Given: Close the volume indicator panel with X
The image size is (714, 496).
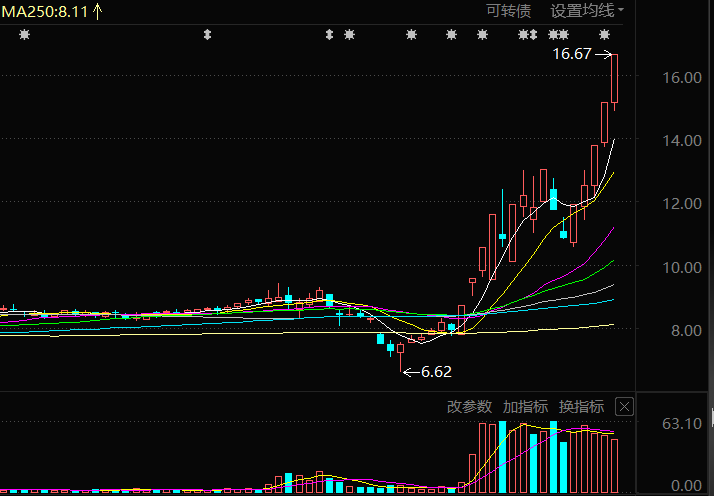Looking at the screenshot, I should (624, 406).
